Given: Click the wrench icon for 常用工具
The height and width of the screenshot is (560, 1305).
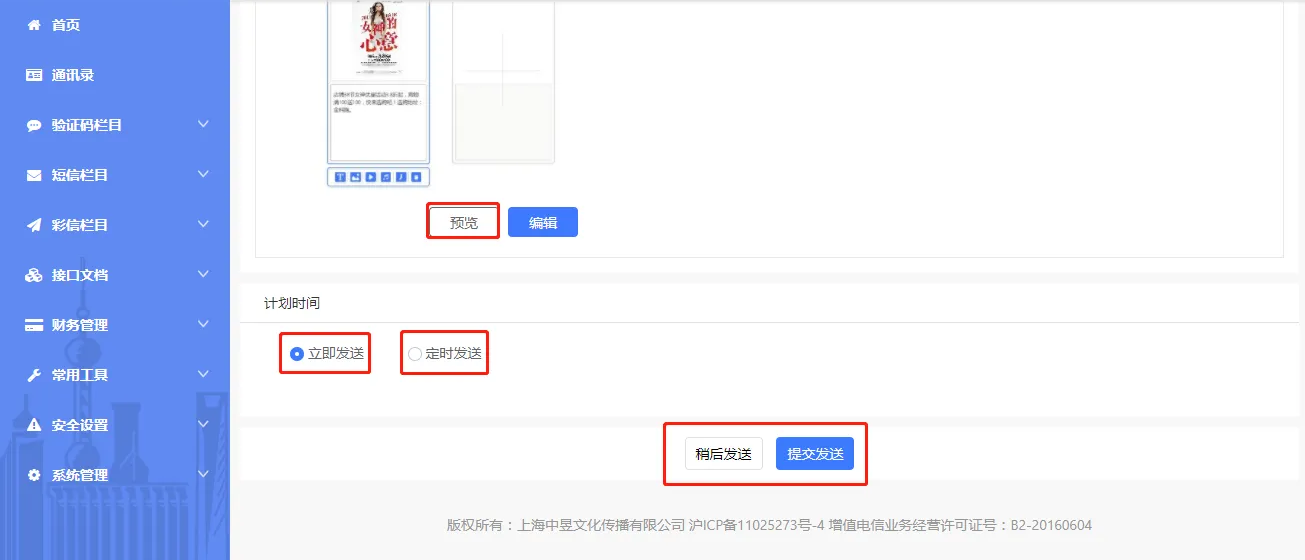Looking at the screenshot, I should 34,375.
